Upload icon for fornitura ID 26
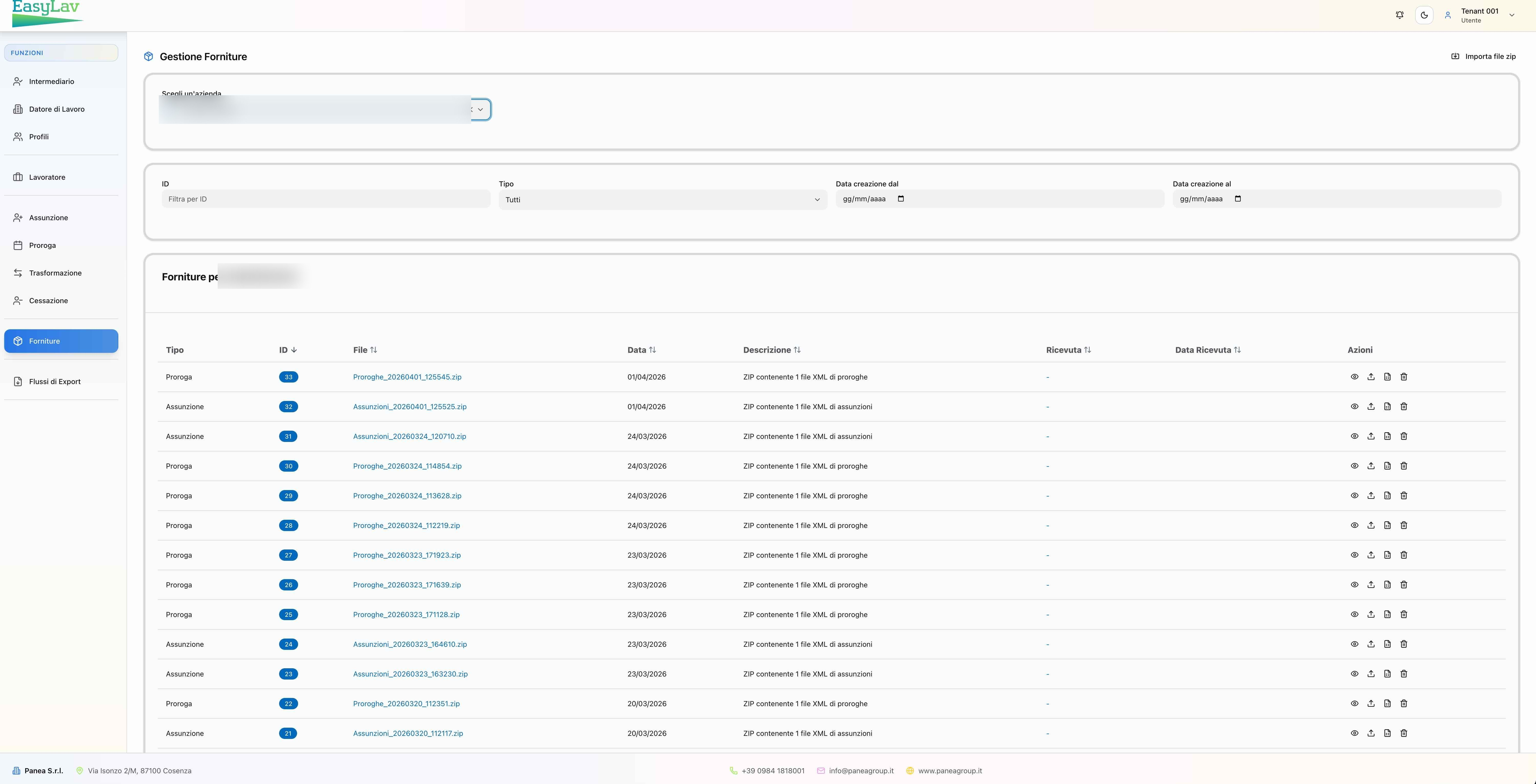This screenshot has height=784, width=1536. [x=1371, y=585]
